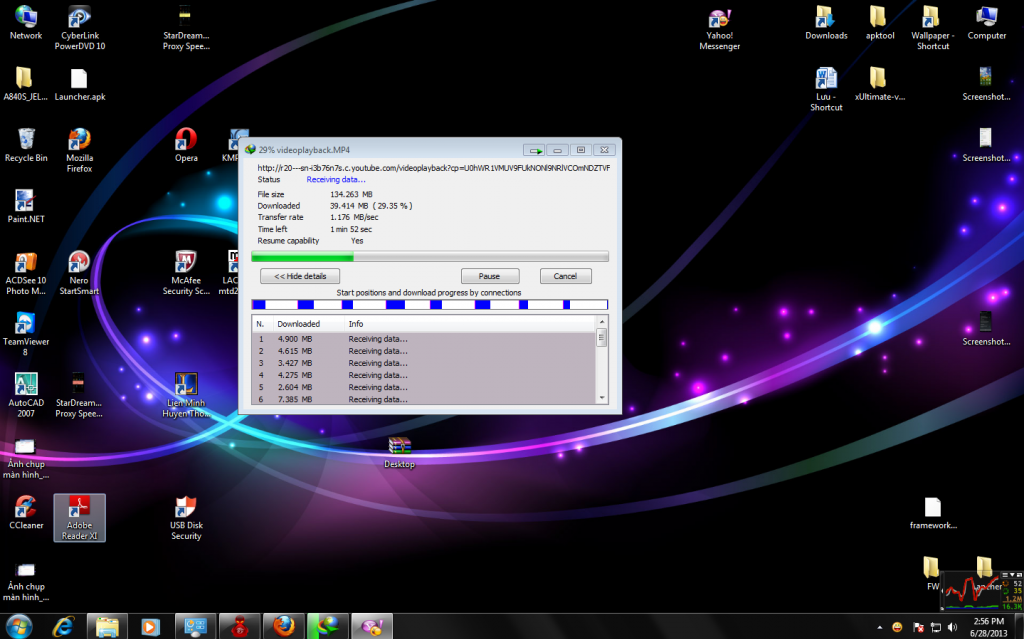The image size is (1024, 639).
Task: Select the Recycle Bin icon
Action: point(26,146)
